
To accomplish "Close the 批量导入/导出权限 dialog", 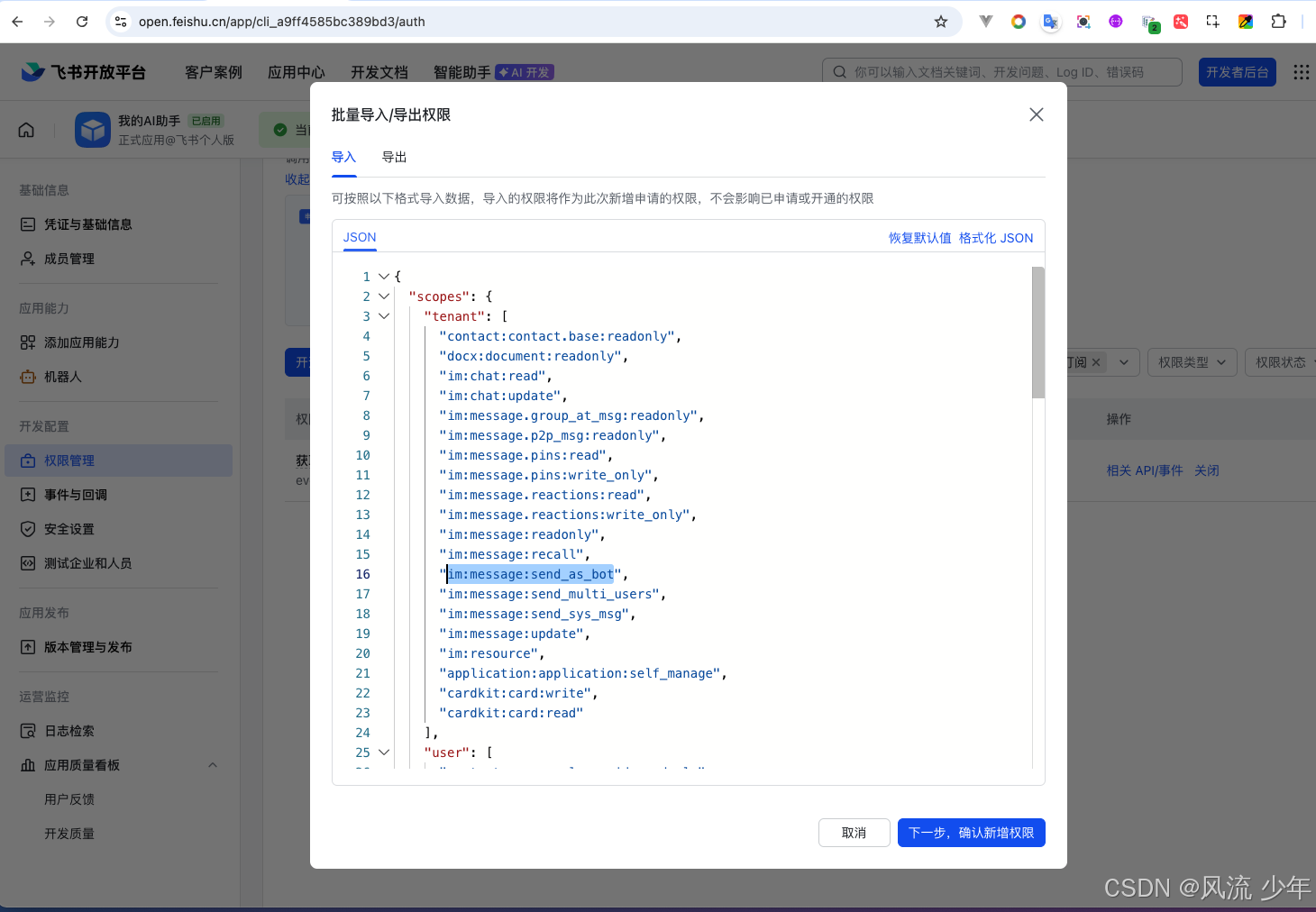I will point(1037,114).
